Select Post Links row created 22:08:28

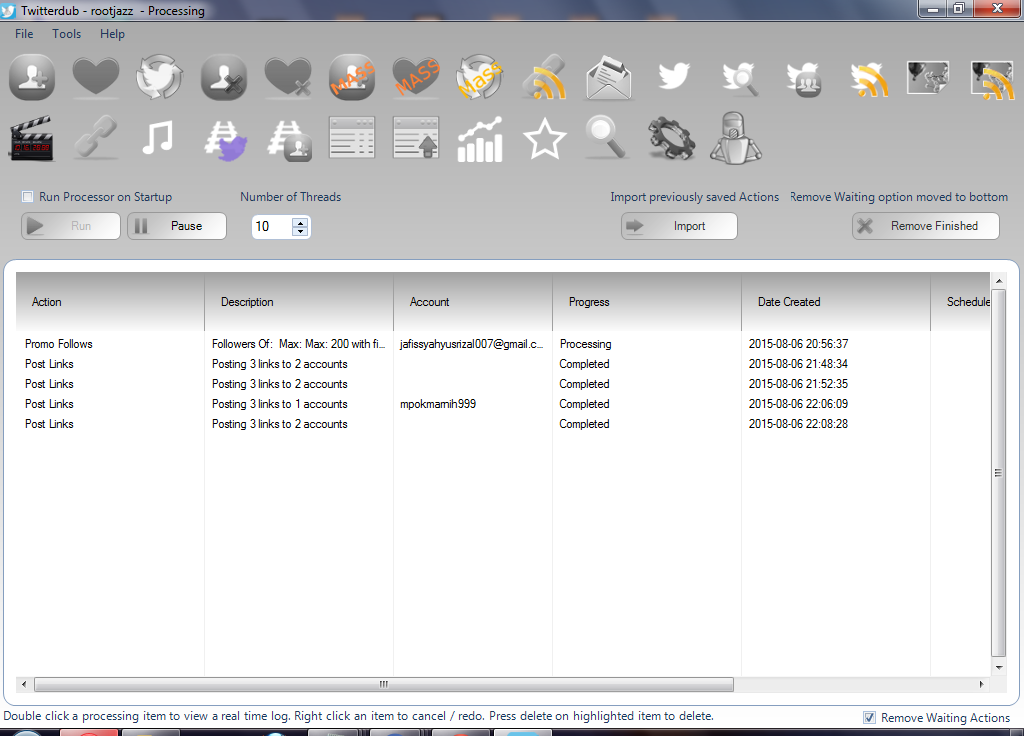[x=503, y=424]
